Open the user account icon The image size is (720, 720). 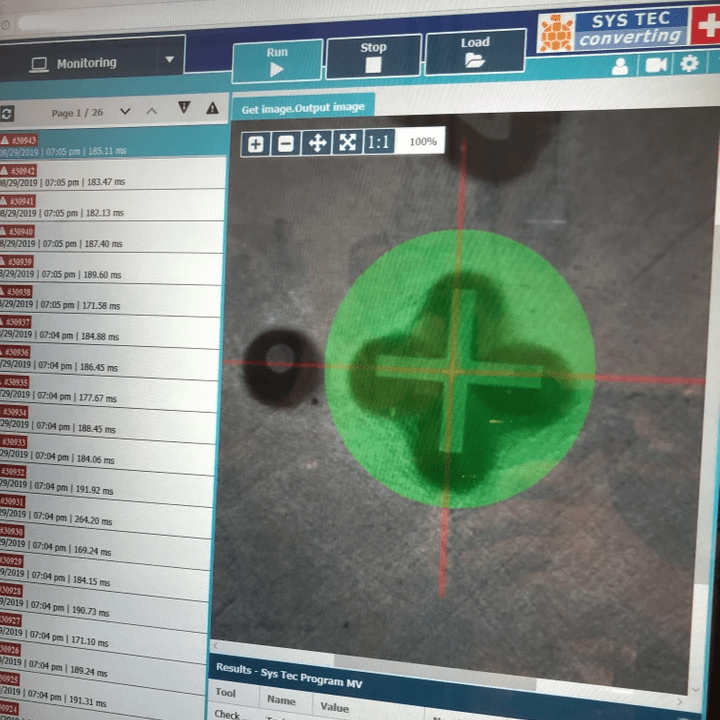tap(620, 66)
